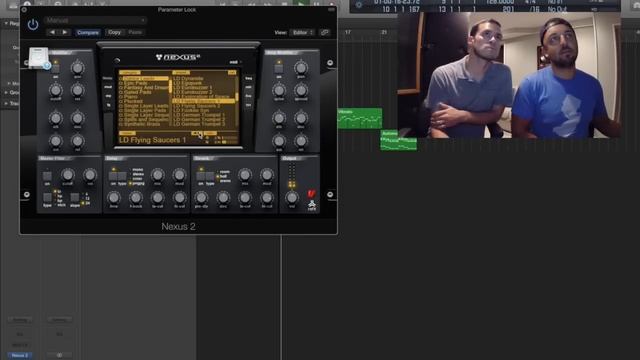The image size is (640, 360).
Task: Click Delay mix knob
Action: tap(158, 175)
